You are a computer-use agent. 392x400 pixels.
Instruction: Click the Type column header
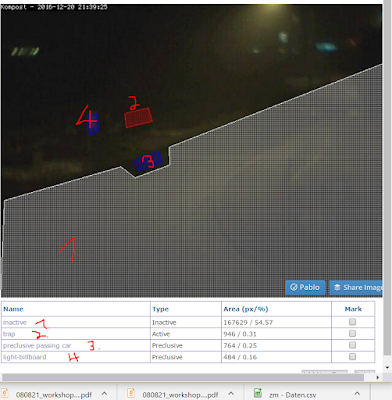160,309
